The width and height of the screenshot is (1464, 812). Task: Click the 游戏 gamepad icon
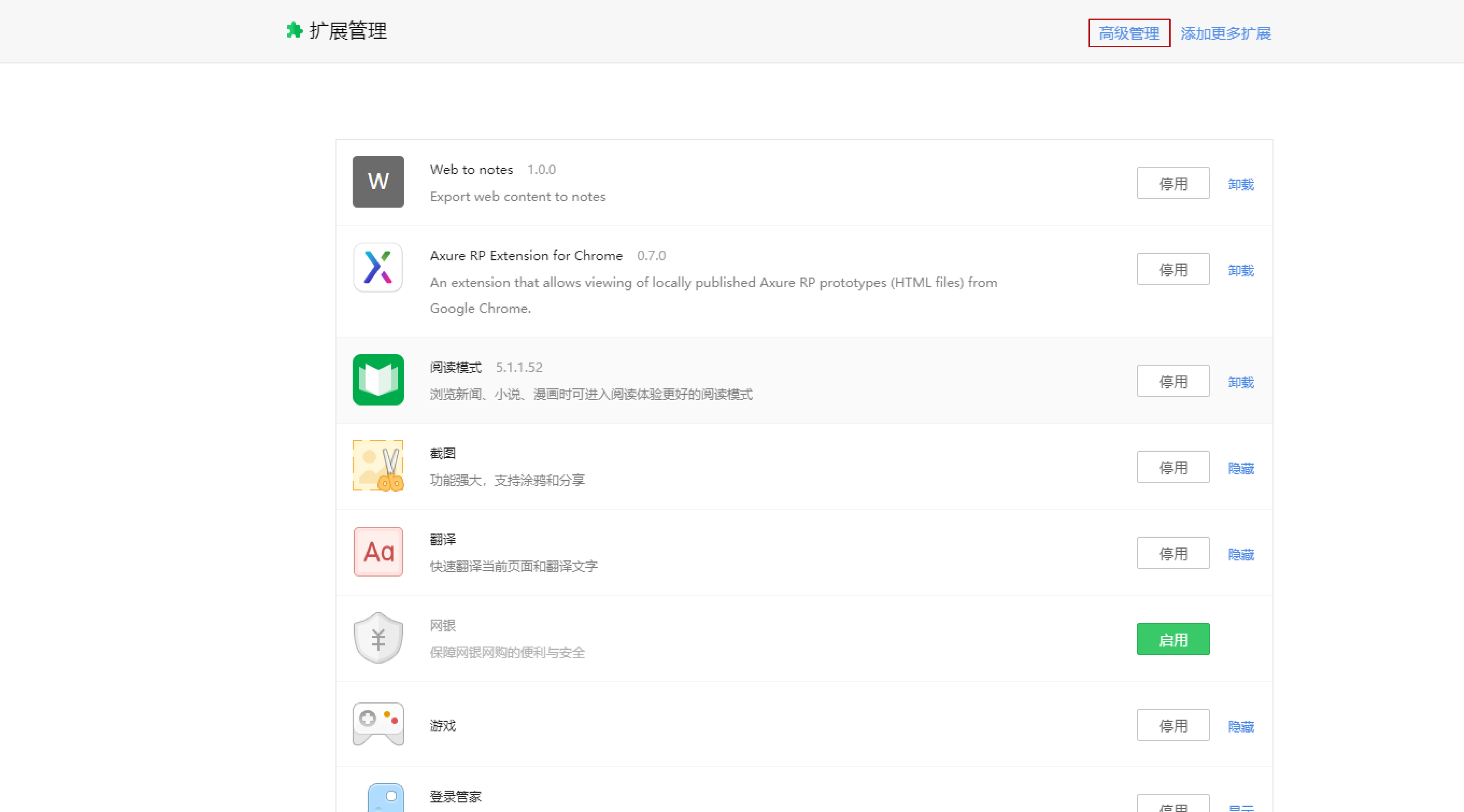pyautogui.click(x=378, y=724)
